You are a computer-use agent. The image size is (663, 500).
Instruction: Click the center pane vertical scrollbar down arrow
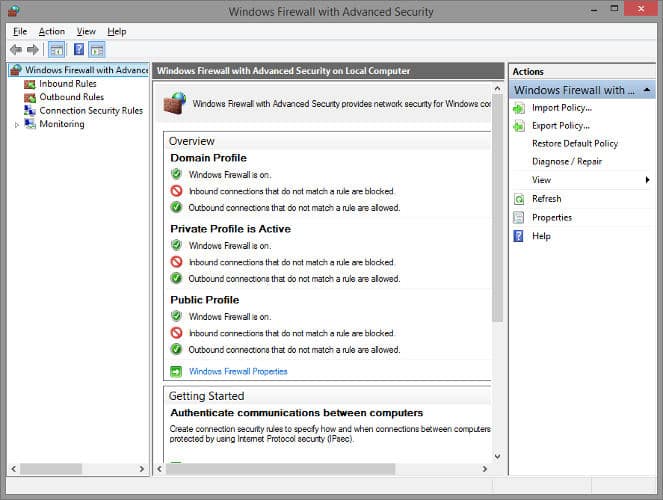[x=497, y=456]
